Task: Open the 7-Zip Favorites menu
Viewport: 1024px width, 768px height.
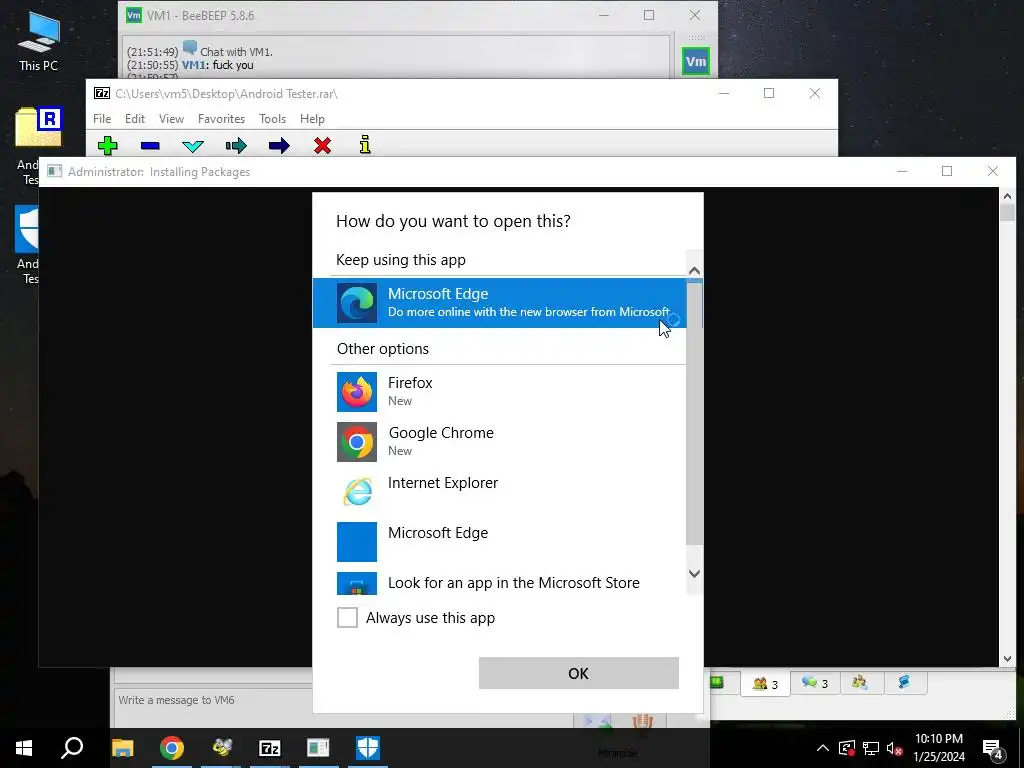Action: click(x=221, y=119)
